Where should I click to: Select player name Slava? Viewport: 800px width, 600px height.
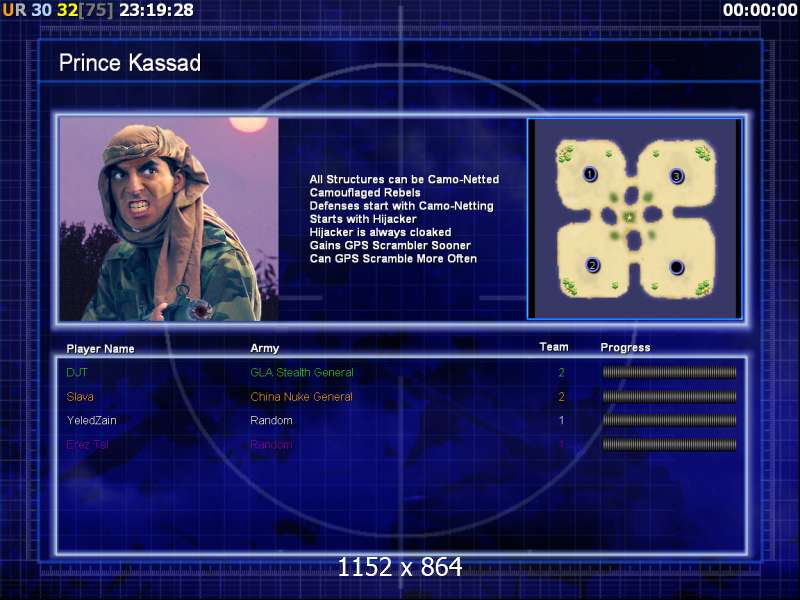point(80,396)
